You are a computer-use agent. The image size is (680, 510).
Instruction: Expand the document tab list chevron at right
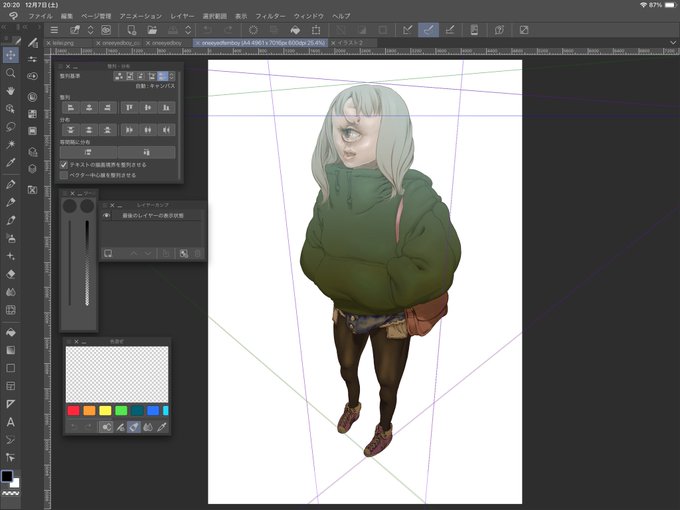tap(673, 43)
